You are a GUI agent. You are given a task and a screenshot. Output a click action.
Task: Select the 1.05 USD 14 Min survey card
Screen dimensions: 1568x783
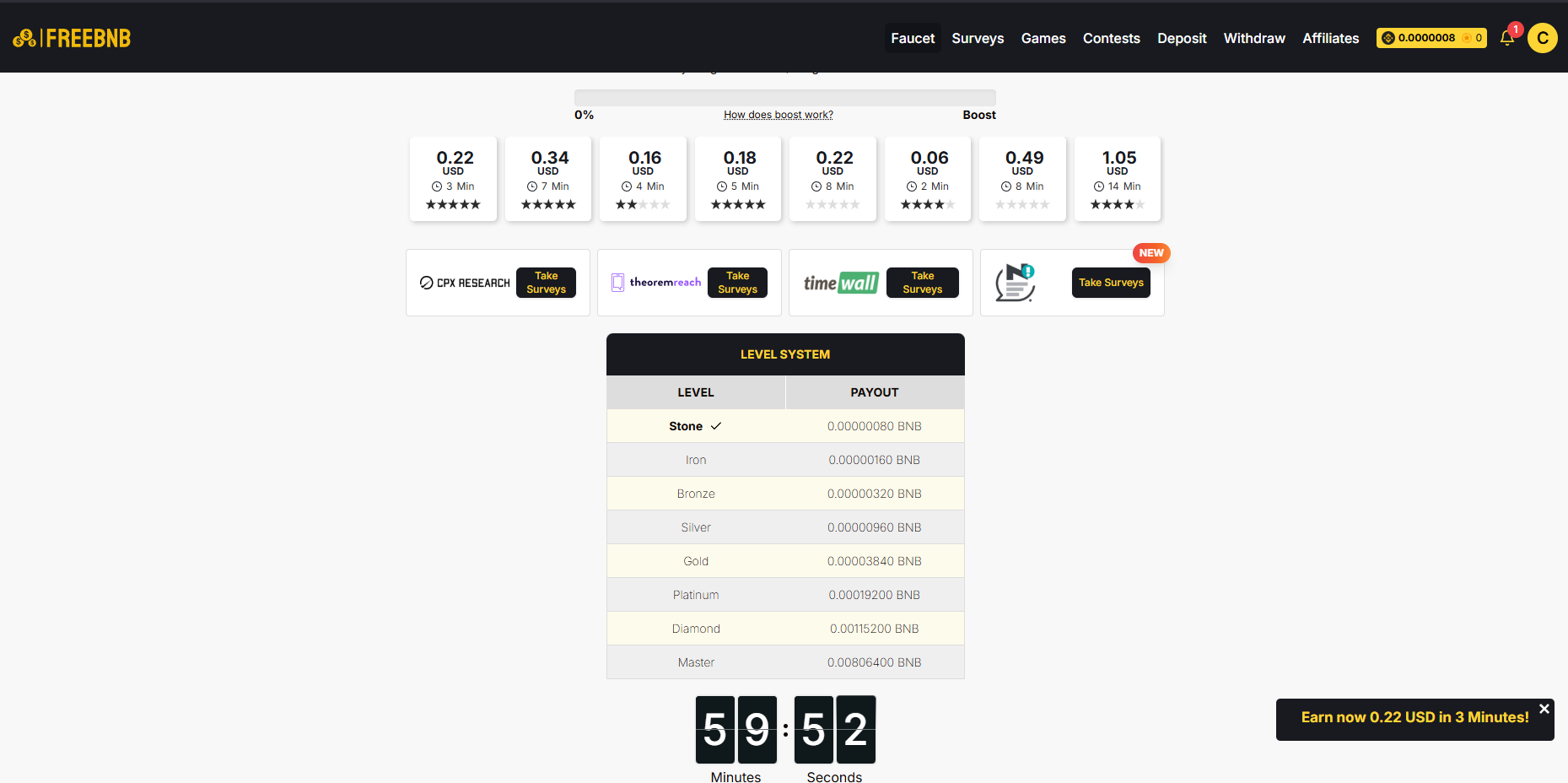click(x=1118, y=179)
